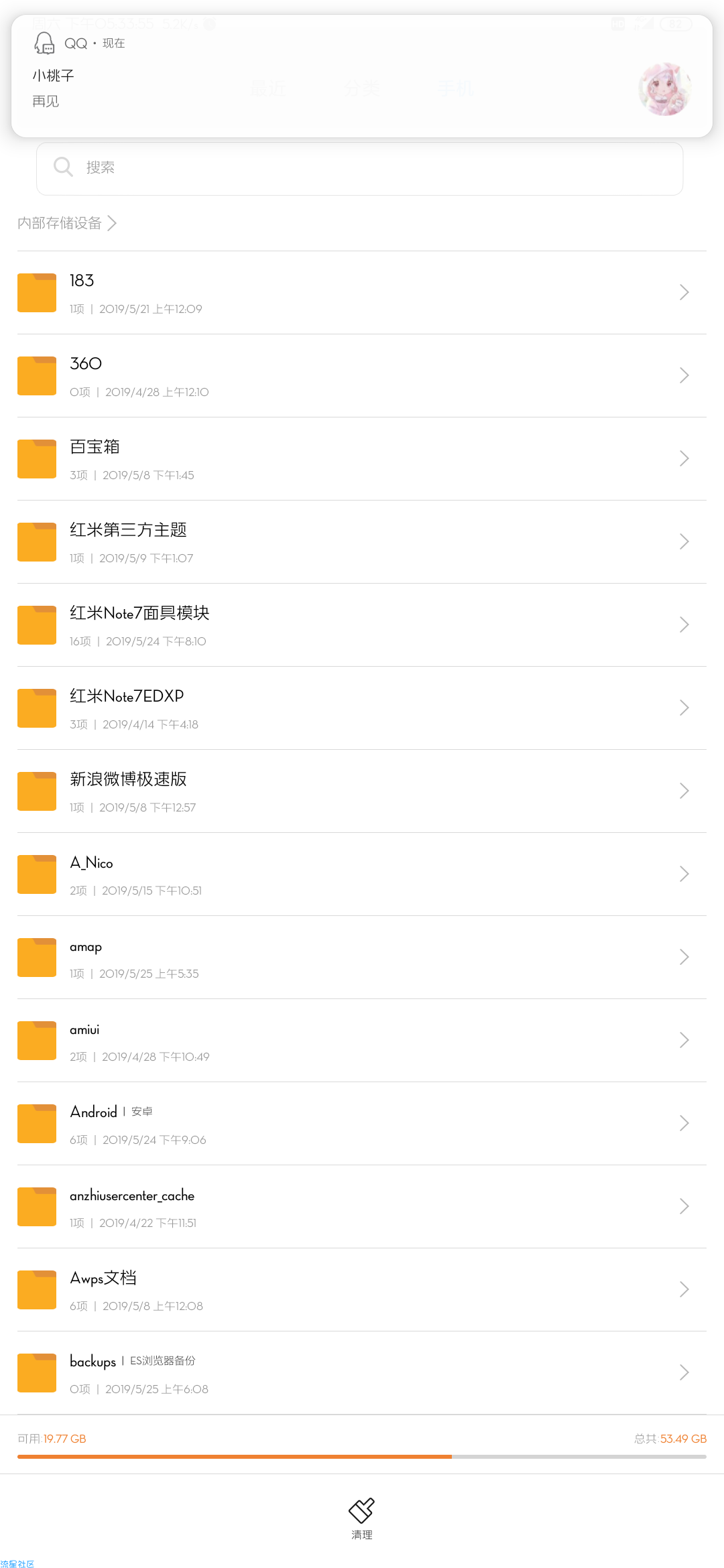Viewport: 724px width, 1568px height.
Task: Expand the 360 folder chevron
Action: [684, 375]
